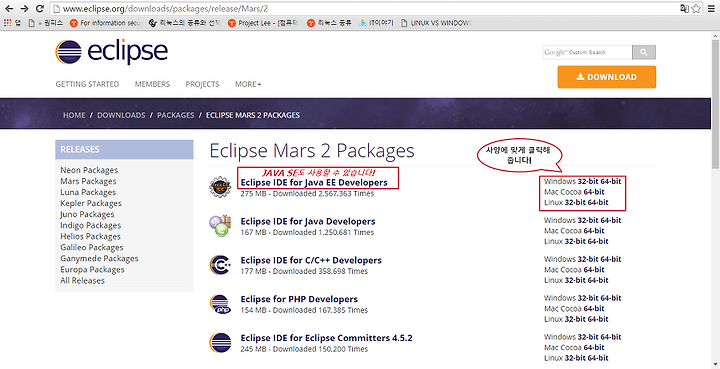Click the Java EE Developers package icon
This screenshot has height=369, width=720.
(220, 187)
